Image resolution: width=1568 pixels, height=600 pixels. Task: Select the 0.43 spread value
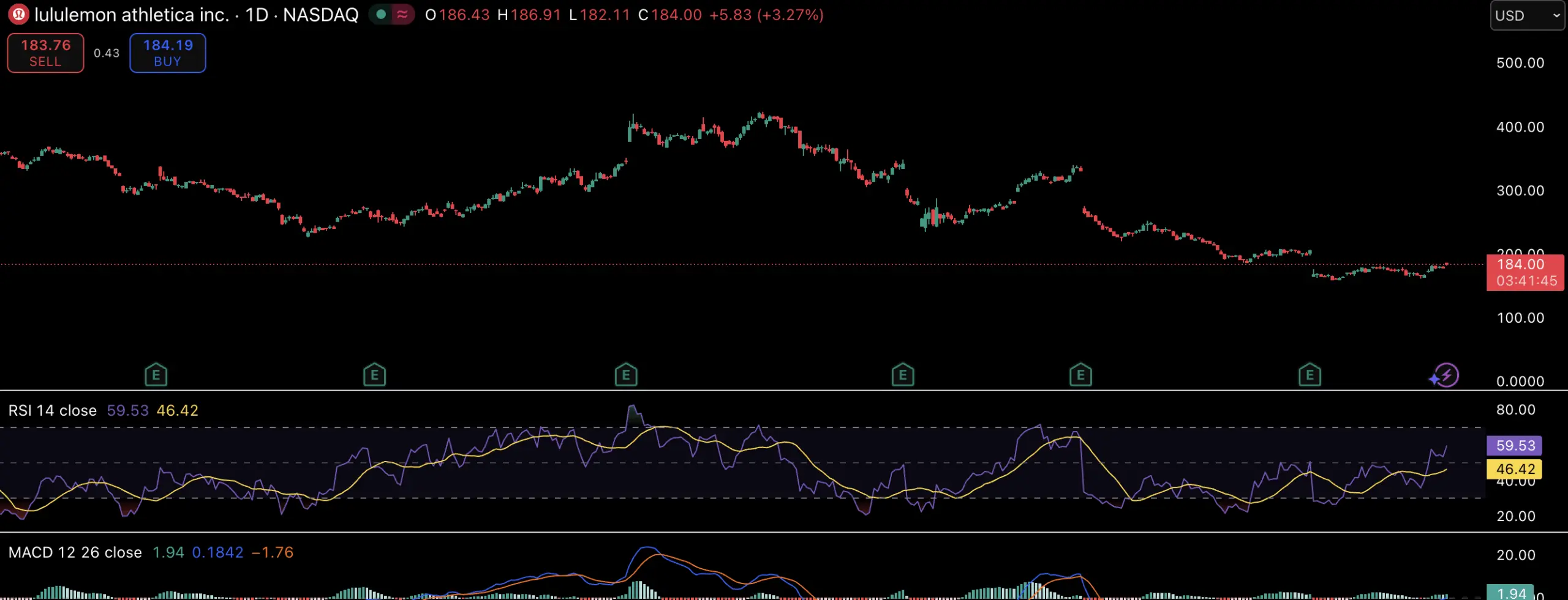coord(107,53)
